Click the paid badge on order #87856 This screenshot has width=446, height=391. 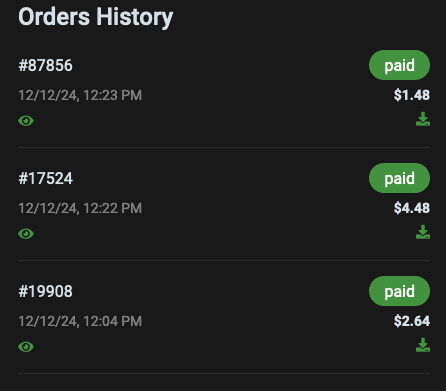pyautogui.click(x=399, y=65)
